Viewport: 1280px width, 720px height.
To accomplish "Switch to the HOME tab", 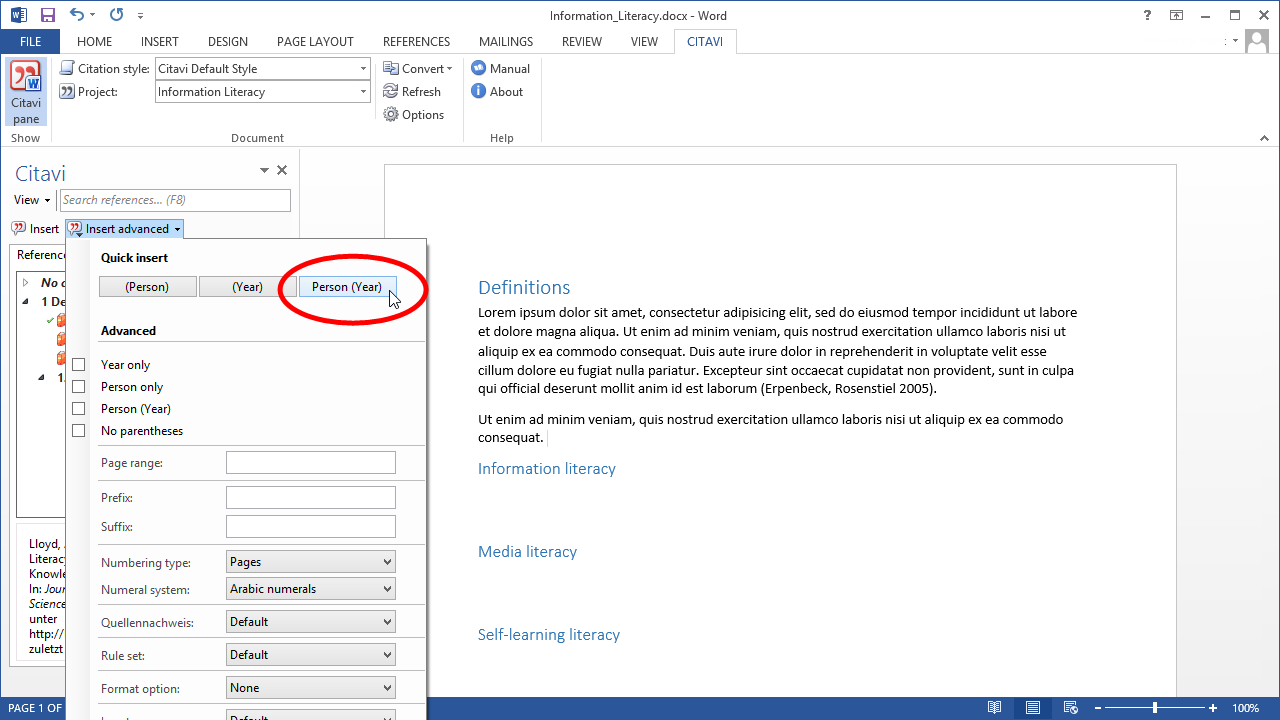I will pos(95,41).
